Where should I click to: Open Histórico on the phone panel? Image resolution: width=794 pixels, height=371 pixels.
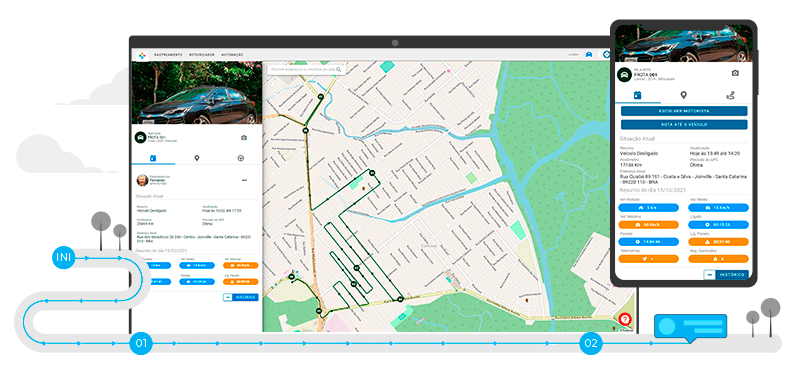732,275
